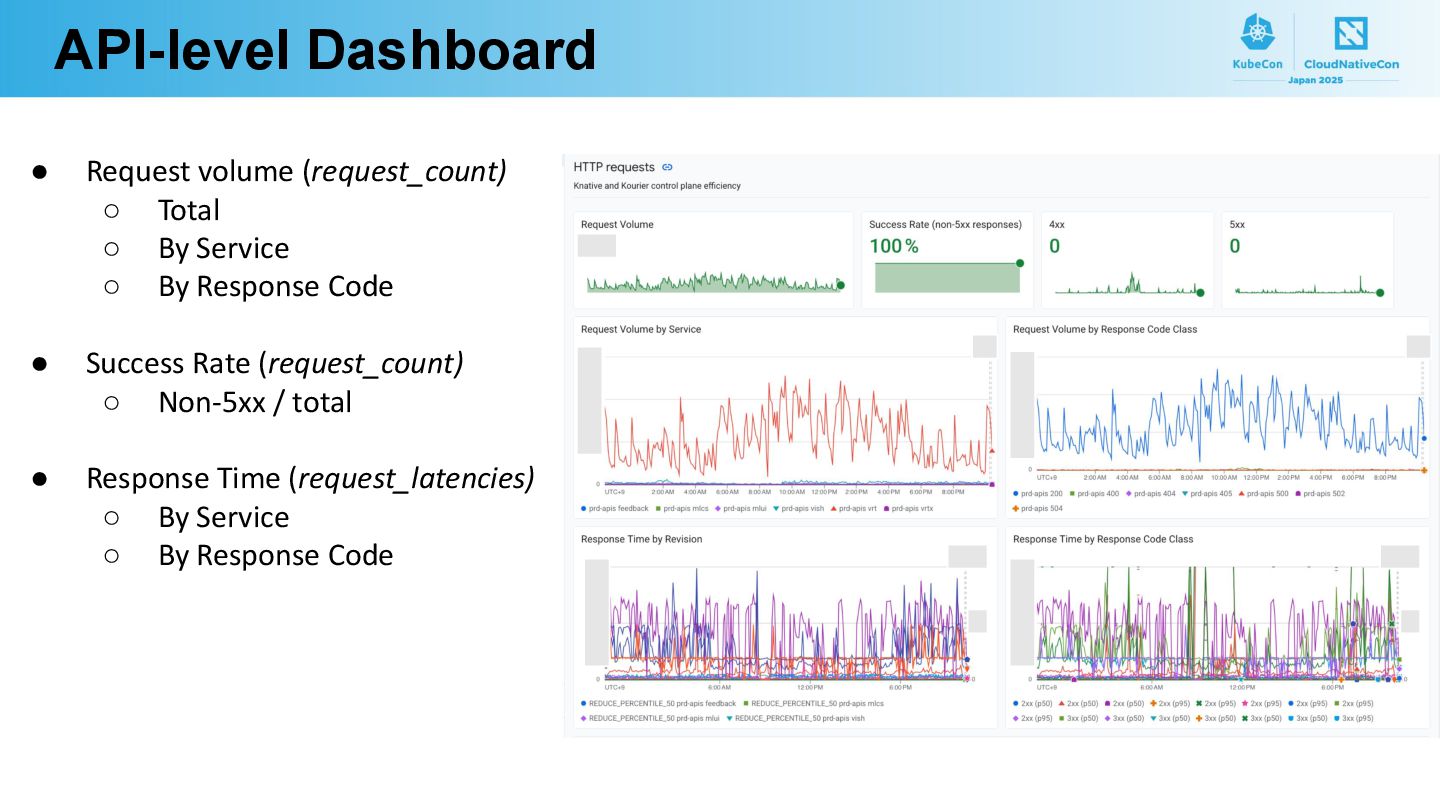Click Request Volume by Response Code Class title
Viewport: 1440px width, 810px height.
pyautogui.click(x=1105, y=329)
